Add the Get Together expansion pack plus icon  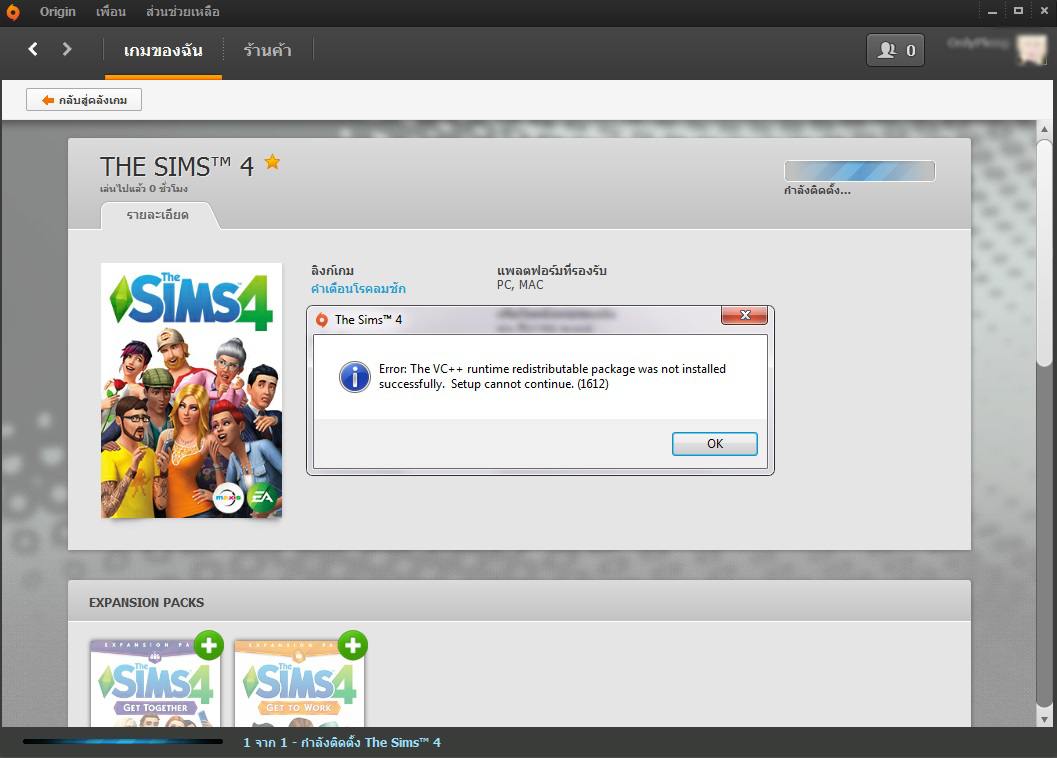tap(209, 645)
